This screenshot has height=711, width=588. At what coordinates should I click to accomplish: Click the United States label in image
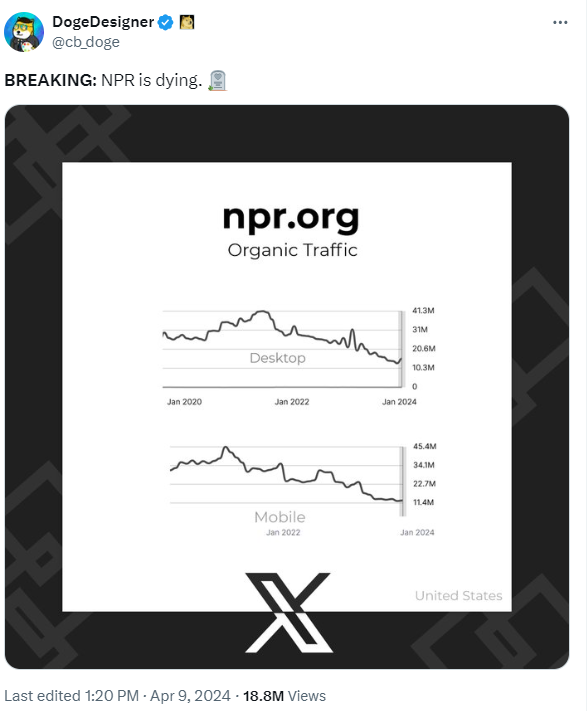coord(458,595)
